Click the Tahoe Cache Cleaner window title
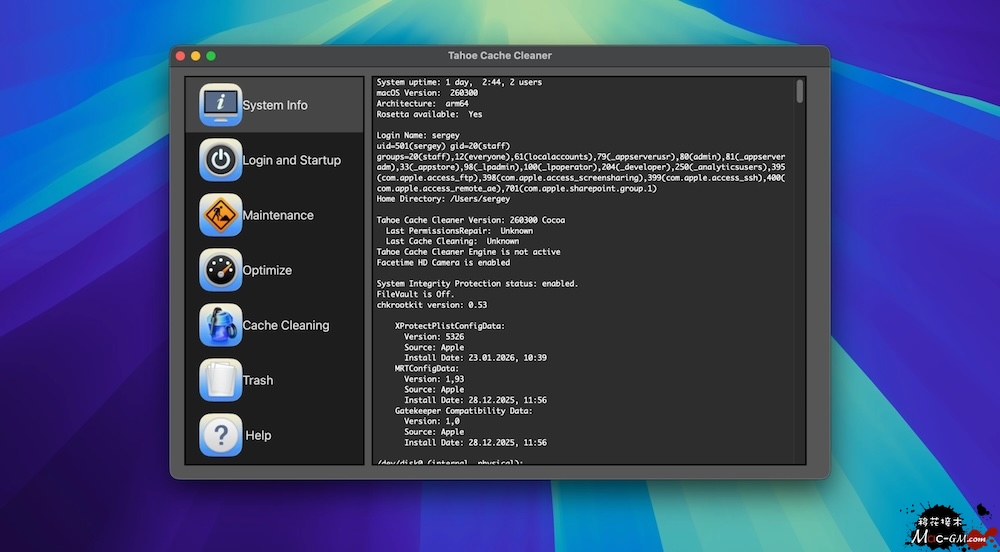The width and height of the screenshot is (1000, 552). 499,56
